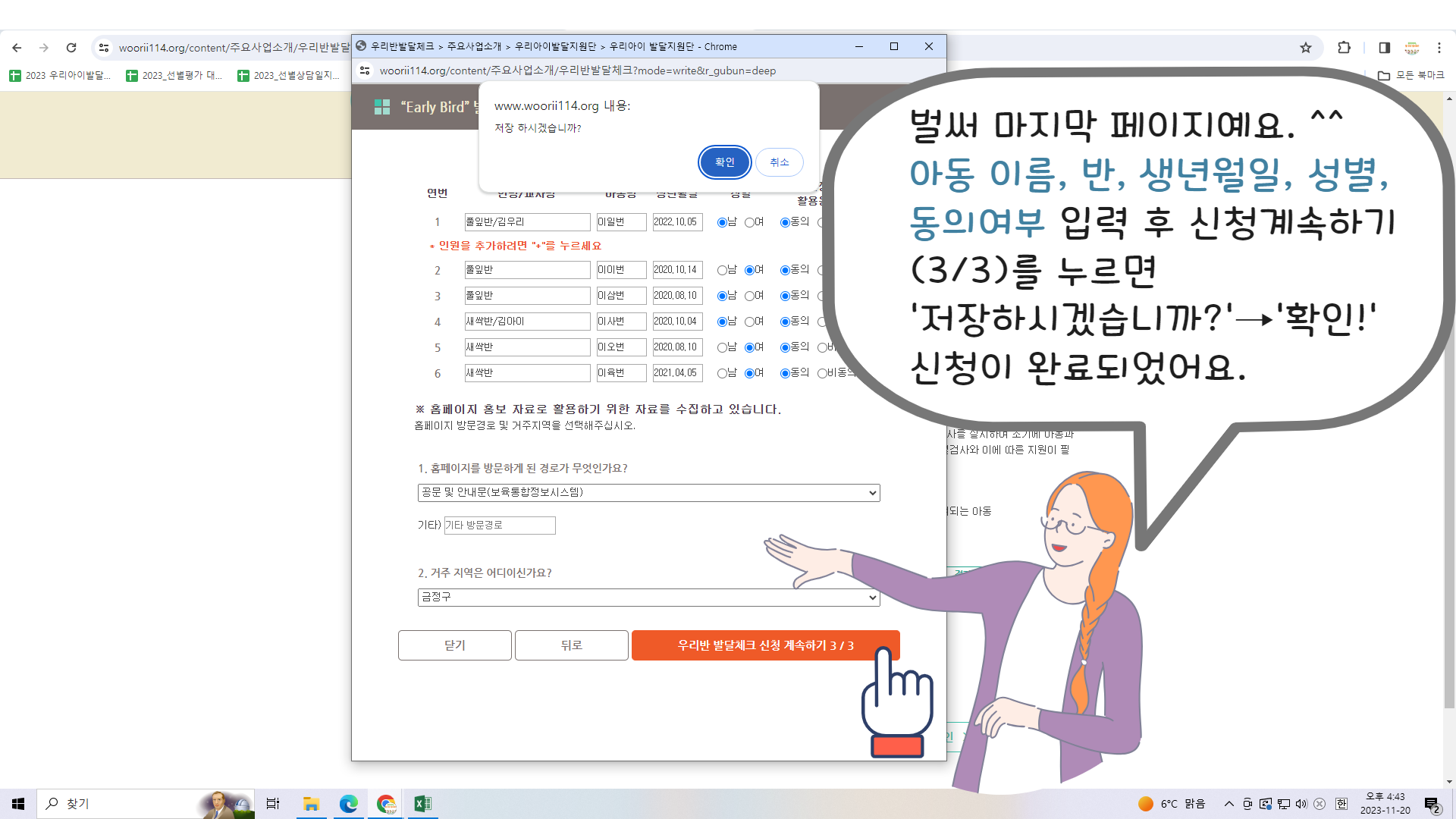Click 우리반 발달체크 신청 계속하기 3/3 button

[765, 645]
